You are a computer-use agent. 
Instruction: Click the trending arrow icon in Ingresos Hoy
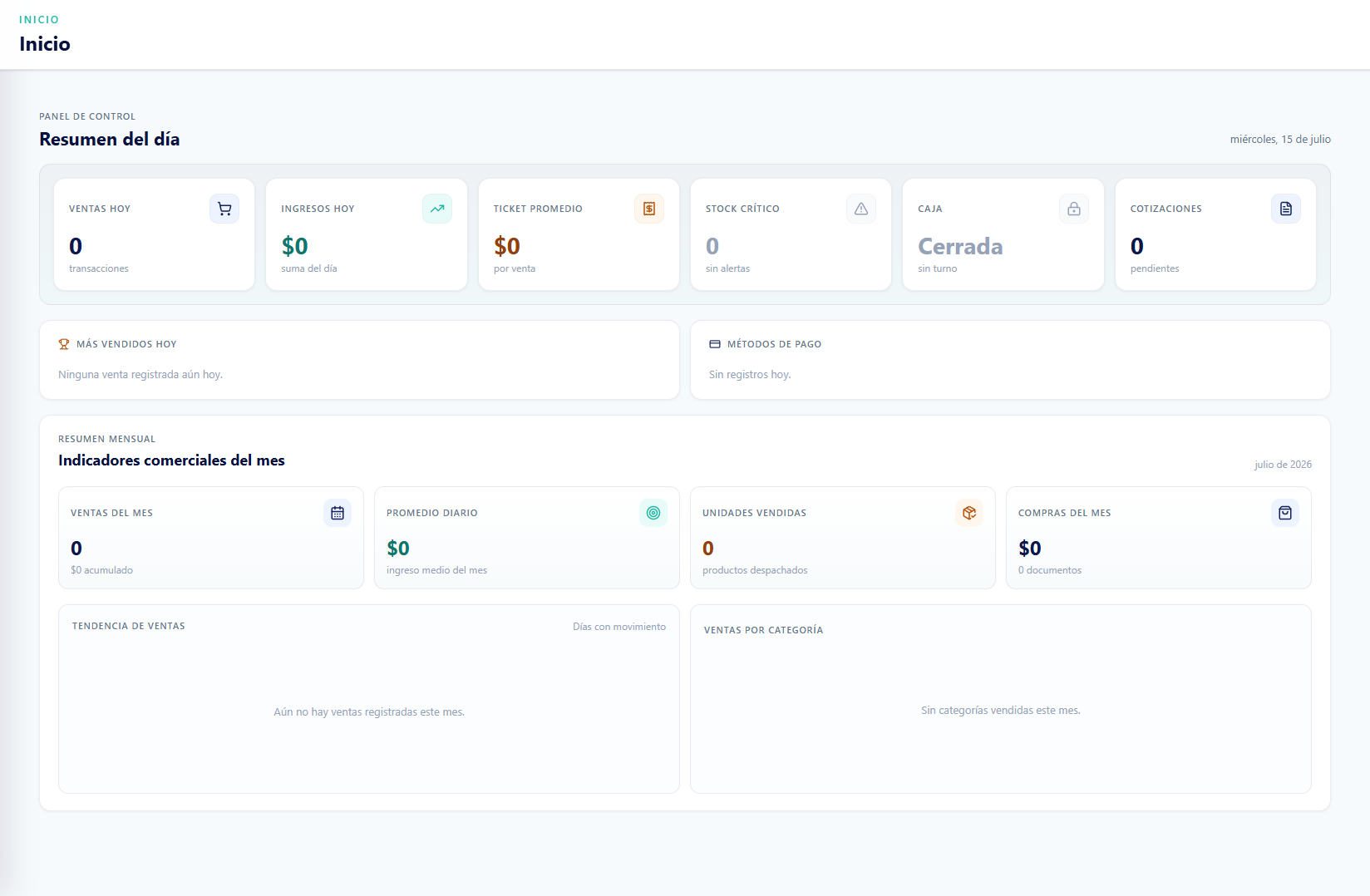click(x=437, y=209)
